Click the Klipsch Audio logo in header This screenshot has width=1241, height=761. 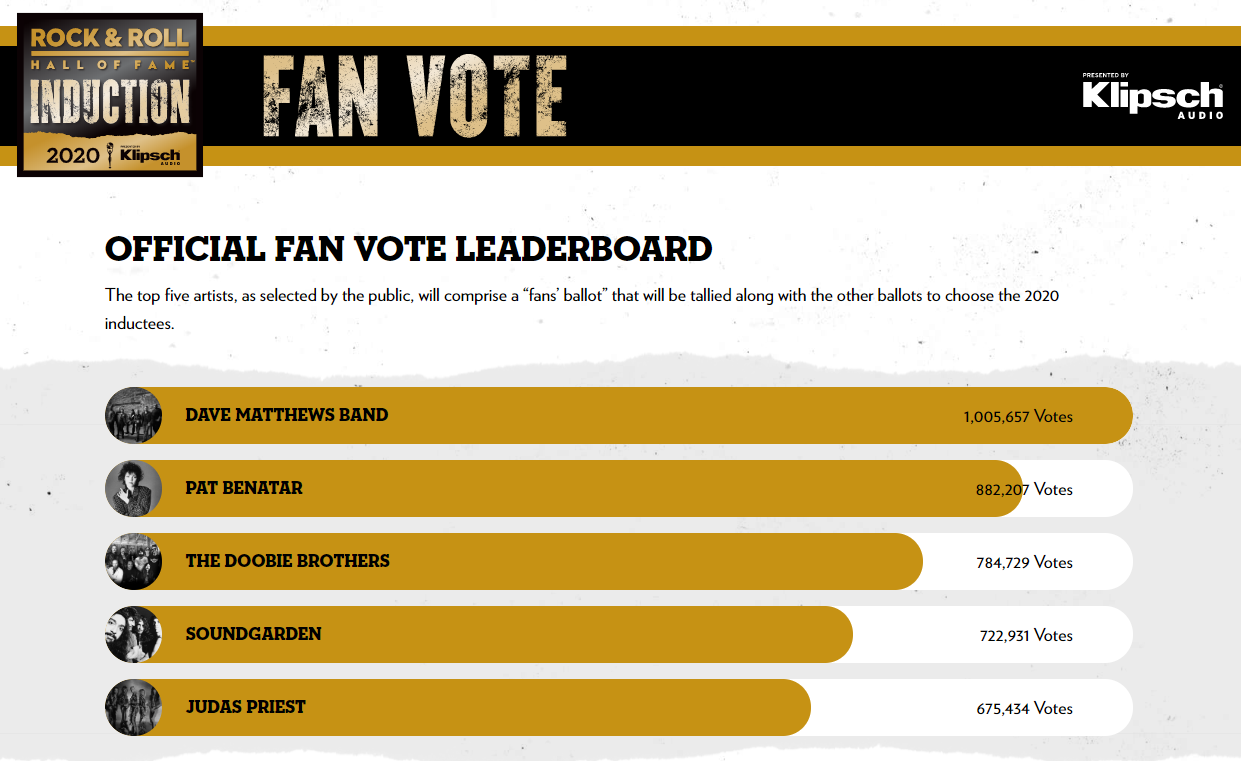point(1152,97)
